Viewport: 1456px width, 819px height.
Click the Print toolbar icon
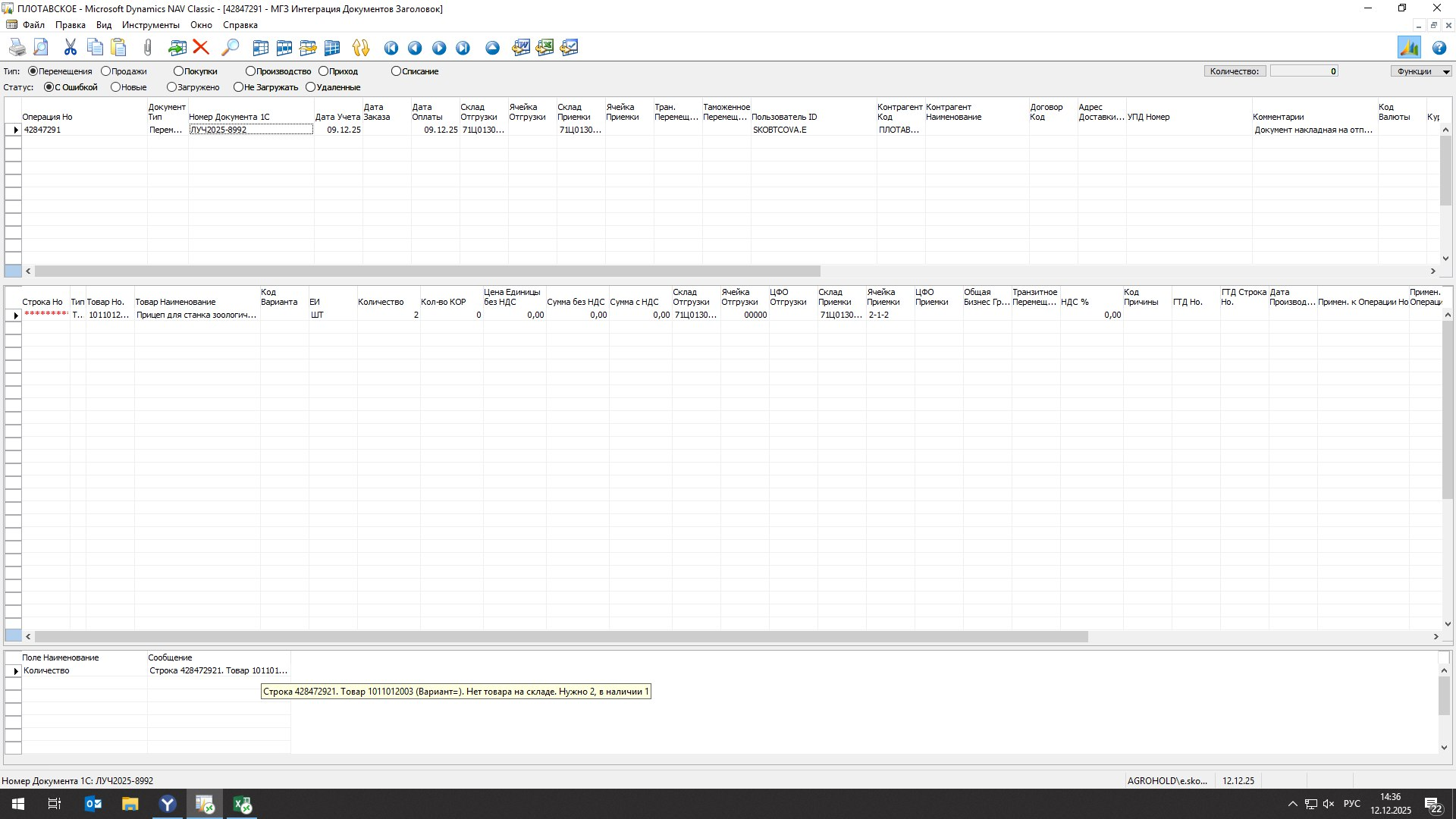pyautogui.click(x=17, y=48)
